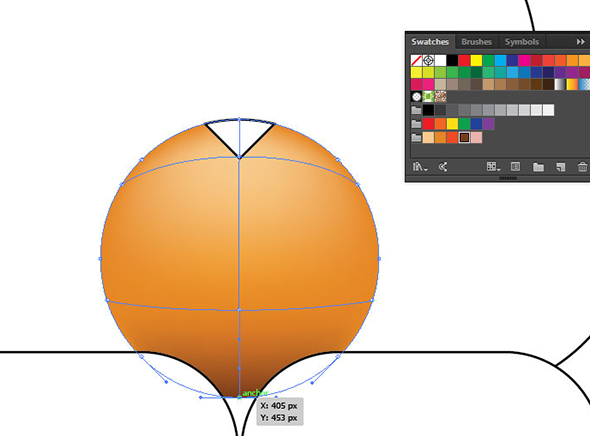Open Show Swatch Kinds menu
The width and height of the screenshot is (590, 436).
[493, 167]
